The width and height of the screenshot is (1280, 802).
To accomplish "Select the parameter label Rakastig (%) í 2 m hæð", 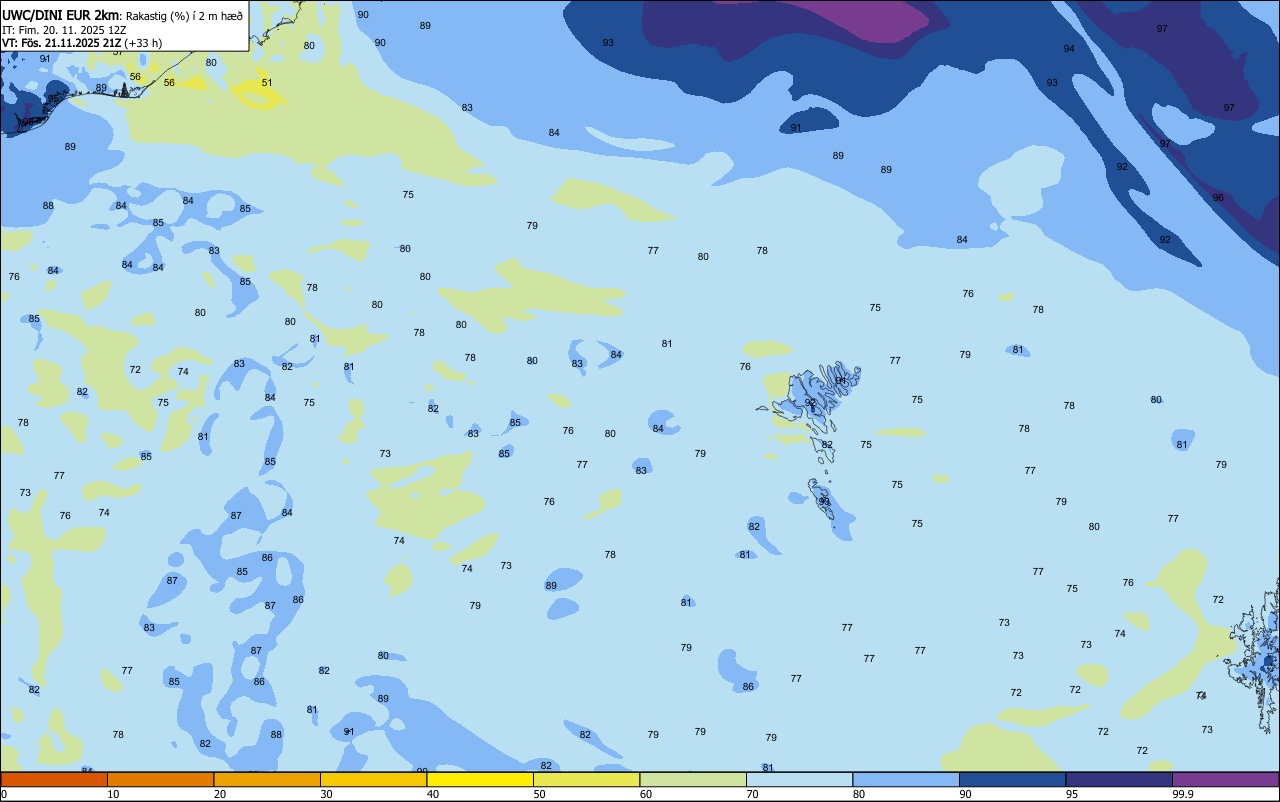I will (x=184, y=15).
